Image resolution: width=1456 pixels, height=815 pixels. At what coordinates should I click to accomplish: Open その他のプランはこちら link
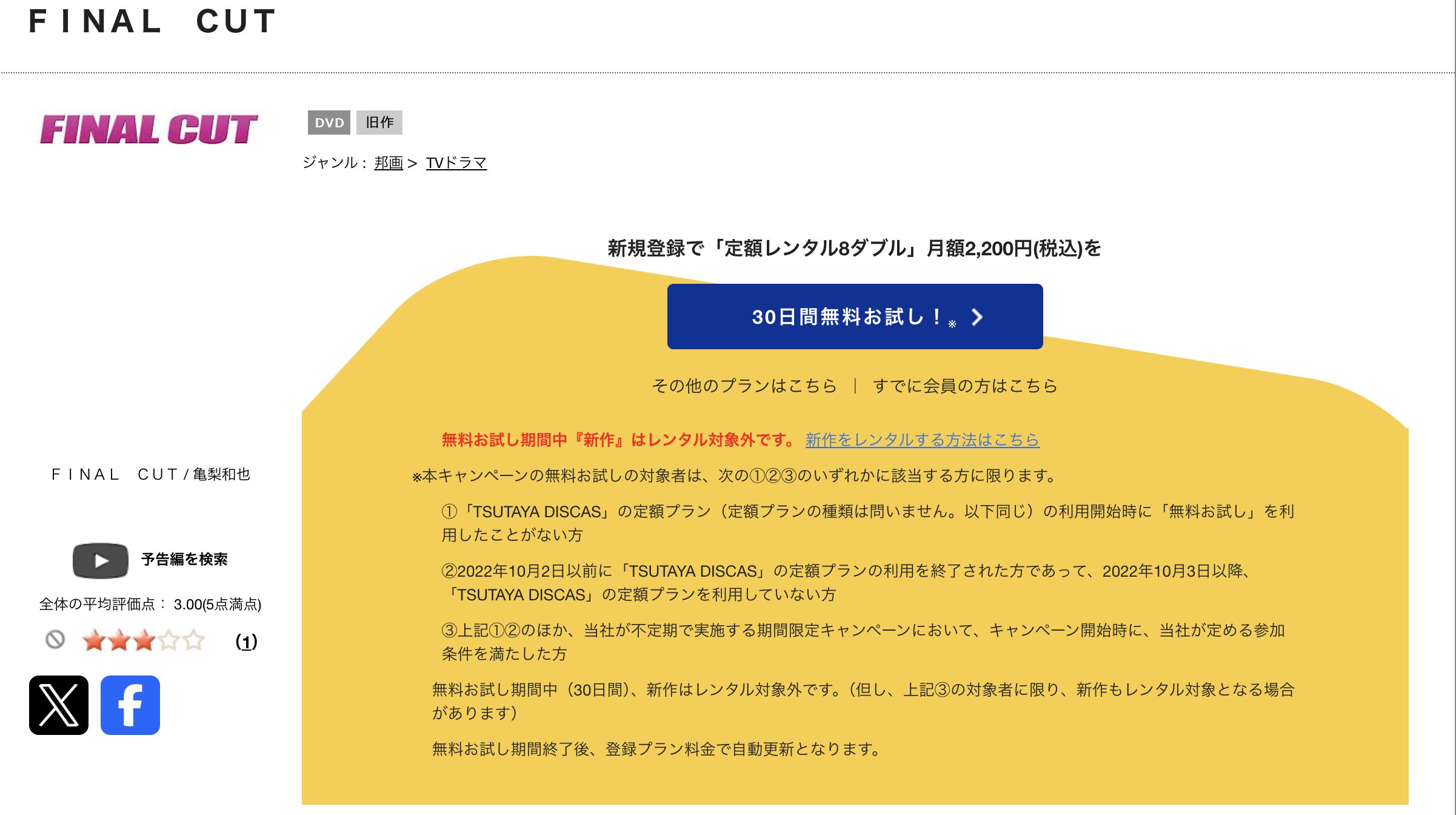click(744, 386)
